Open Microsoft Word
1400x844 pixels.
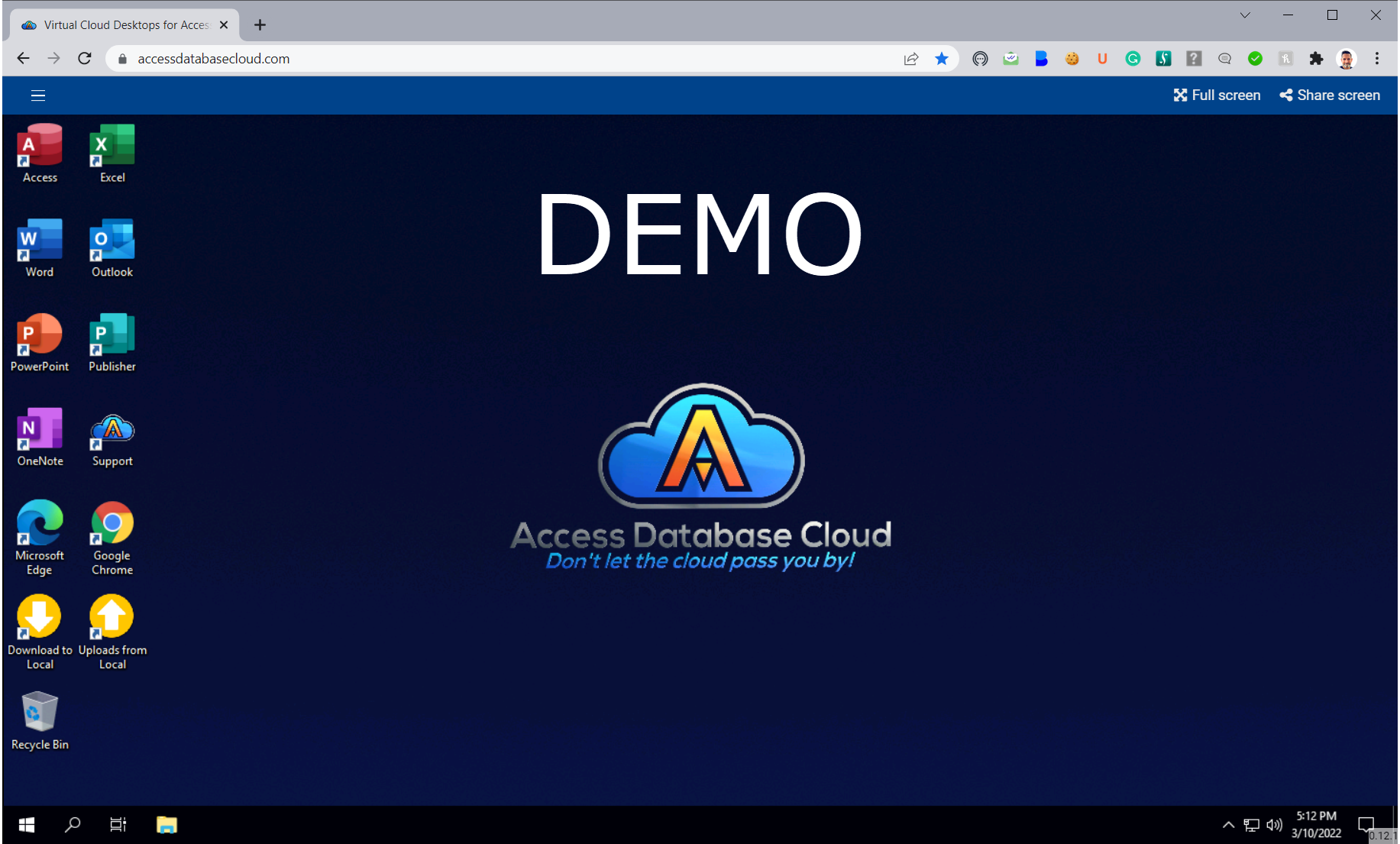(39, 240)
